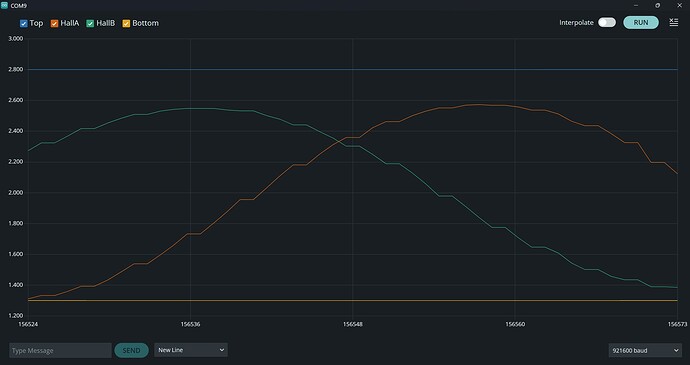
Task: Open the New Line ending dropdown
Action: (191, 350)
